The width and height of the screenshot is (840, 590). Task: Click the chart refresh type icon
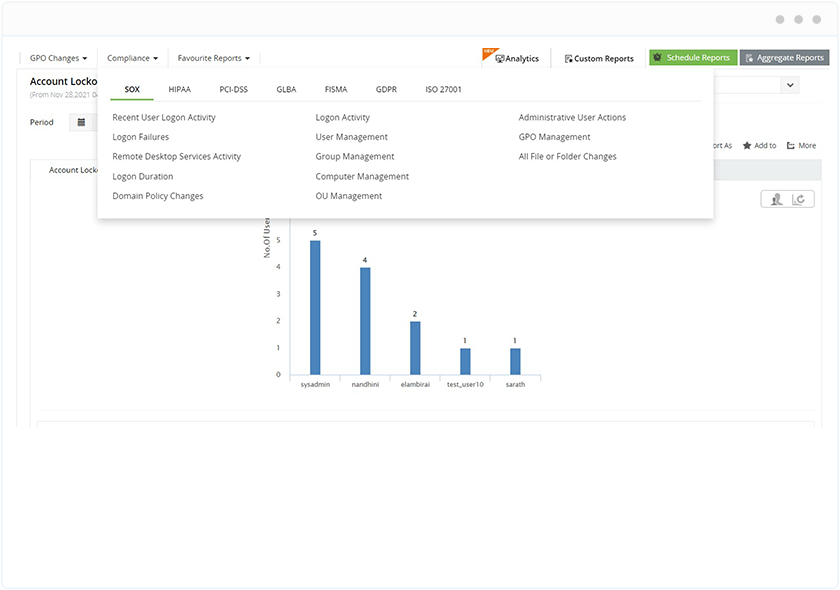click(x=799, y=199)
